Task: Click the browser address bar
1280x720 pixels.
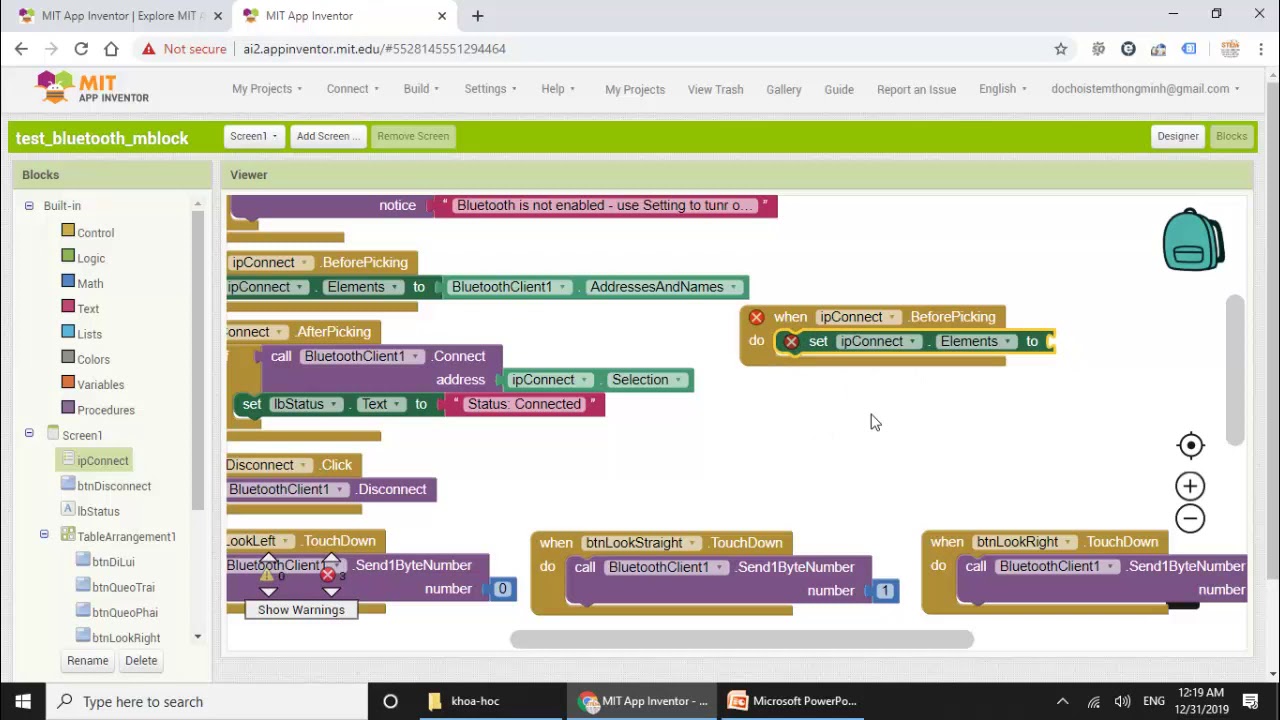Action: point(640,48)
